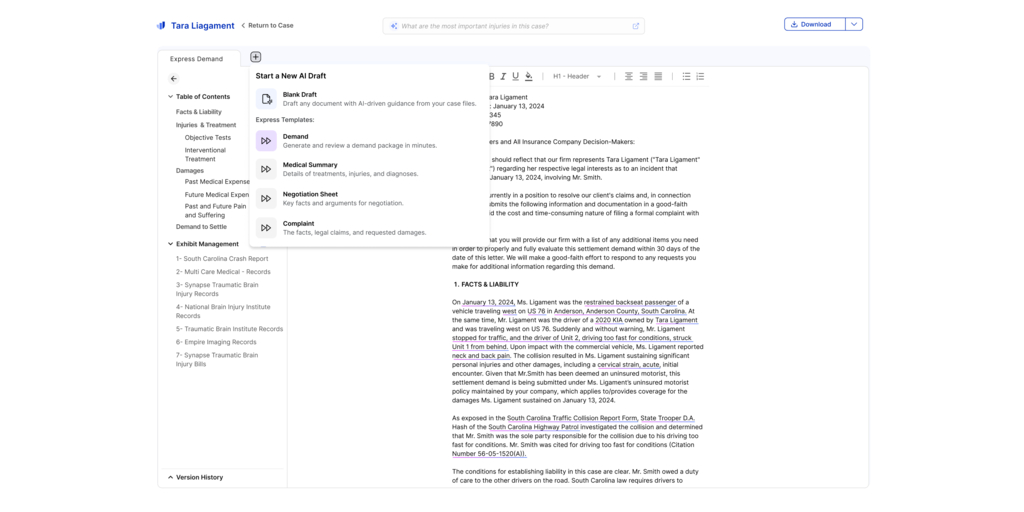The height and width of the screenshot is (512, 1024).
Task: Insert a bulleted list
Action: pos(686,76)
